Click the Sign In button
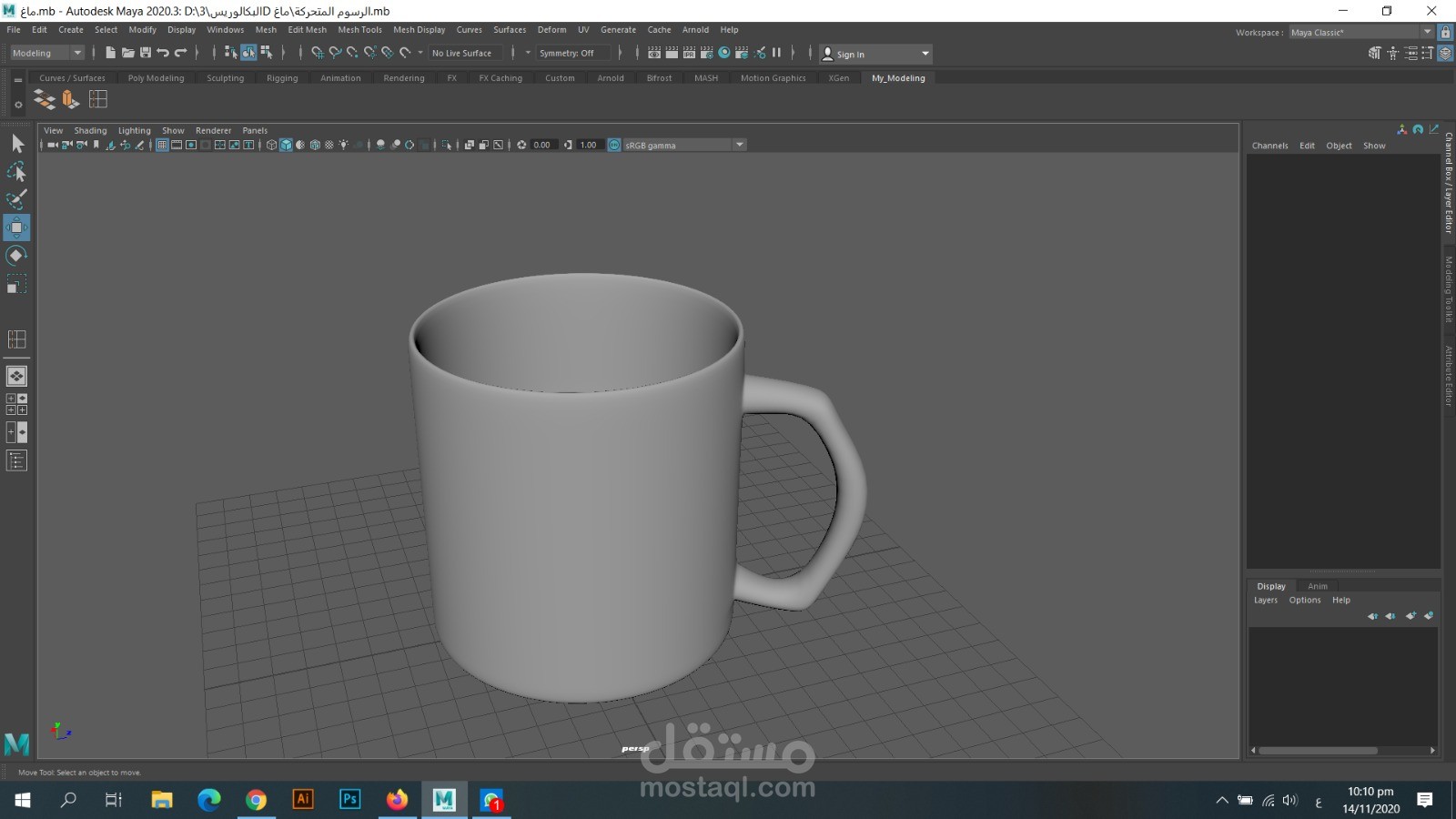Viewport: 1456px width, 819px height. (x=850, y=54)
